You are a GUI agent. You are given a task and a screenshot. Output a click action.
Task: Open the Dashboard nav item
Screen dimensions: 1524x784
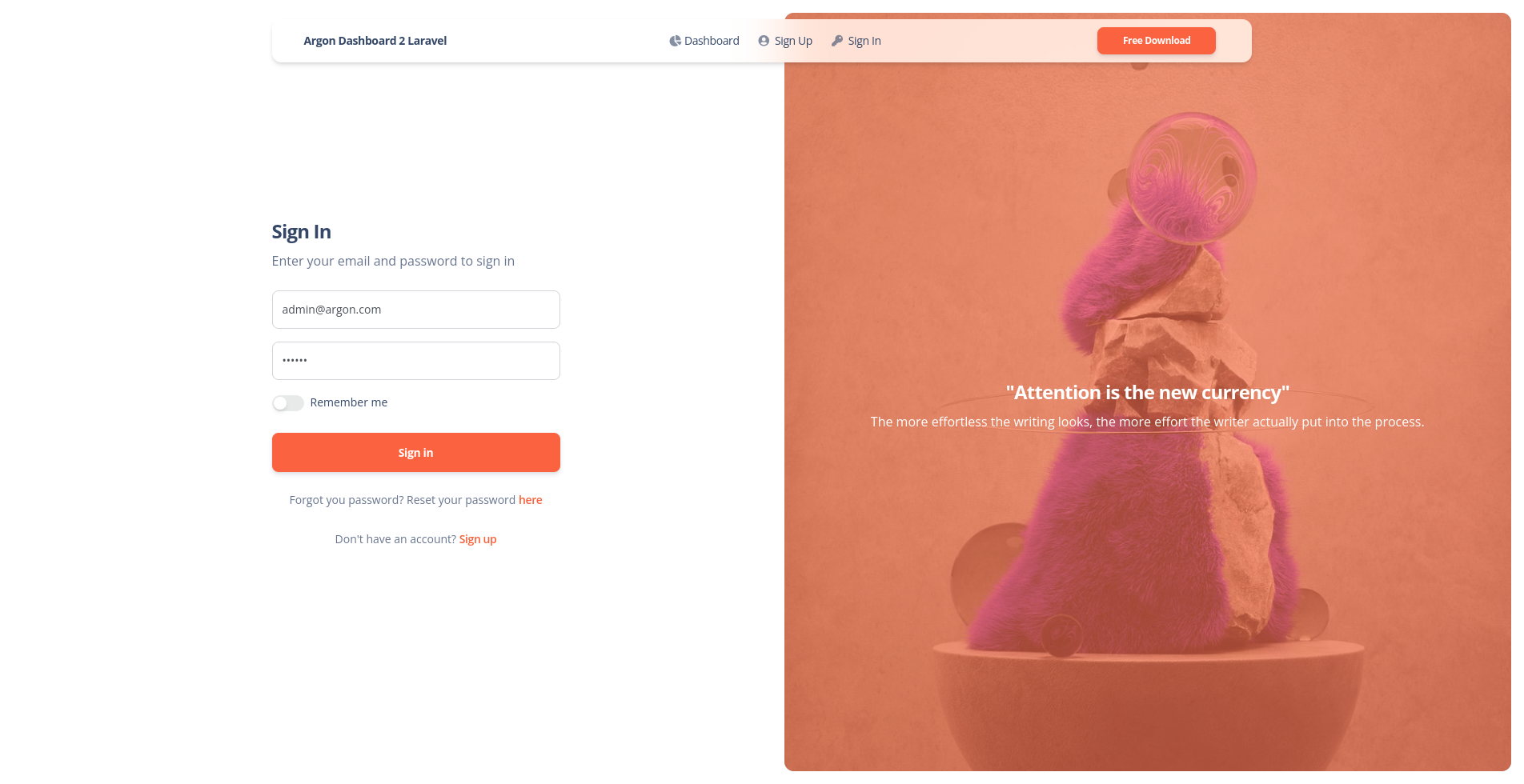[704, 41]
